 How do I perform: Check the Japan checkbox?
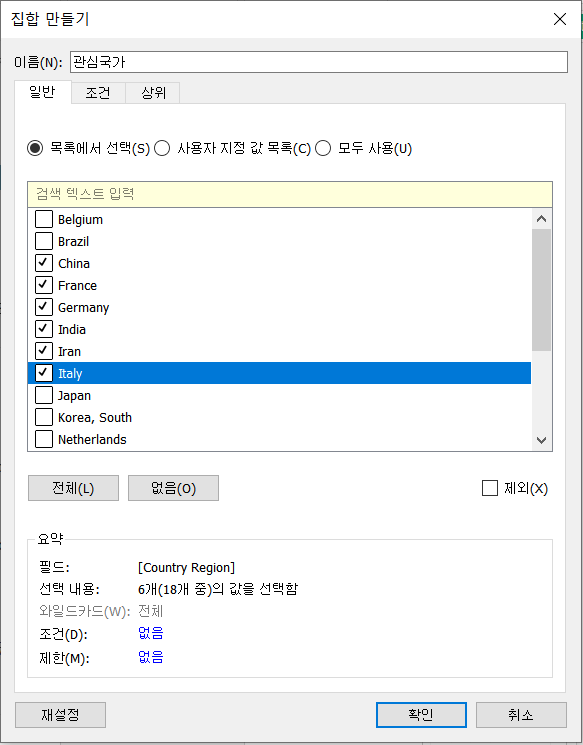point(44,395)
